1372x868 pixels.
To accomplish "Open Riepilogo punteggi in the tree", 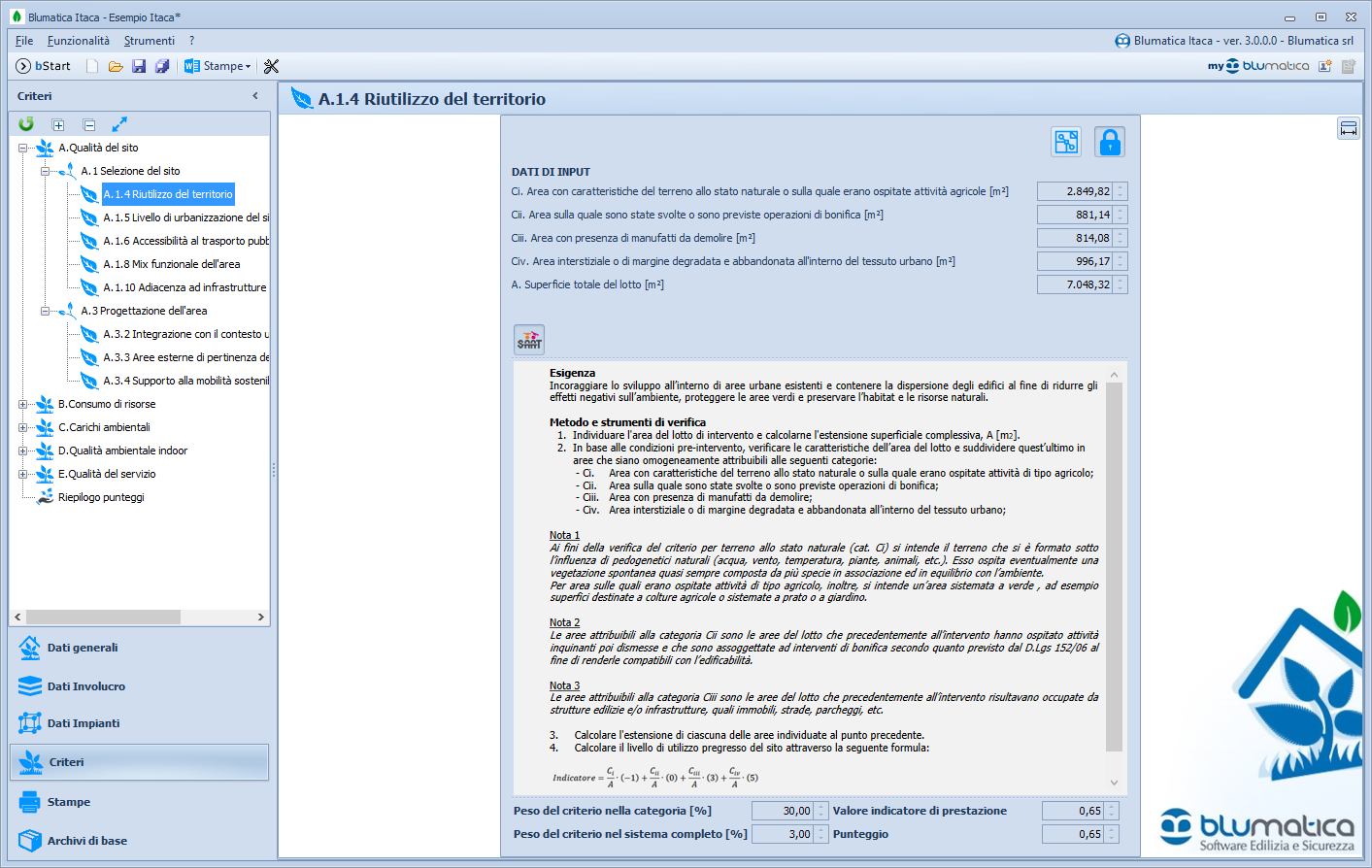I will click(101, 497).
